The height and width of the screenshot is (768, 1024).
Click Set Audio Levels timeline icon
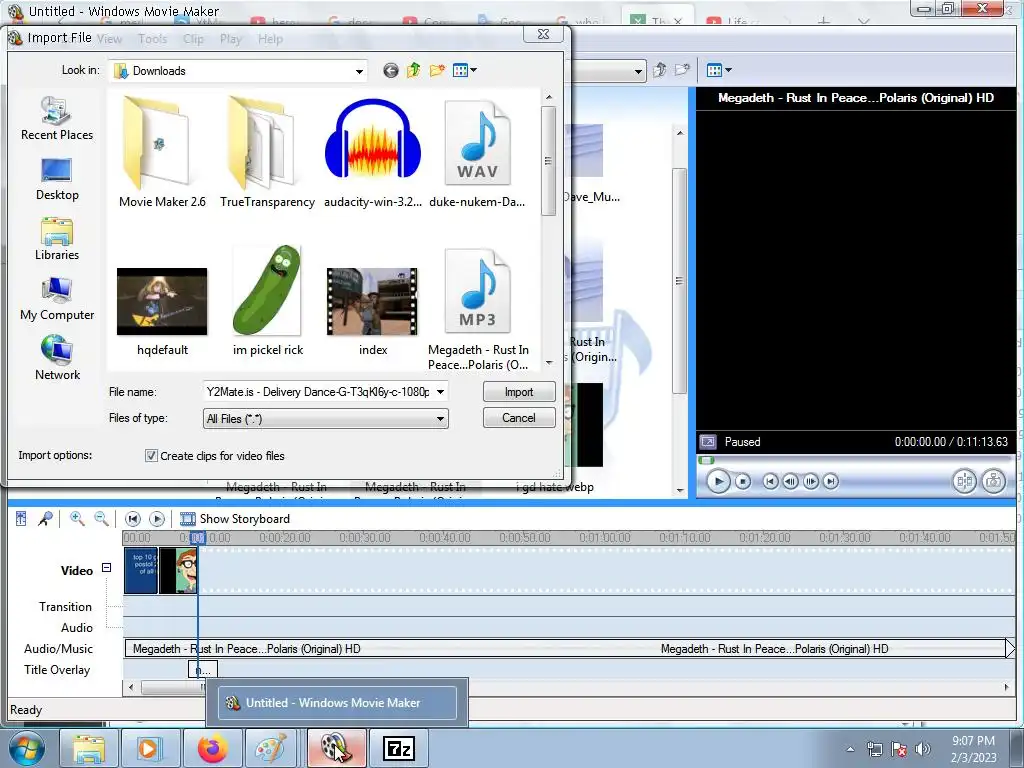(21, 519)
